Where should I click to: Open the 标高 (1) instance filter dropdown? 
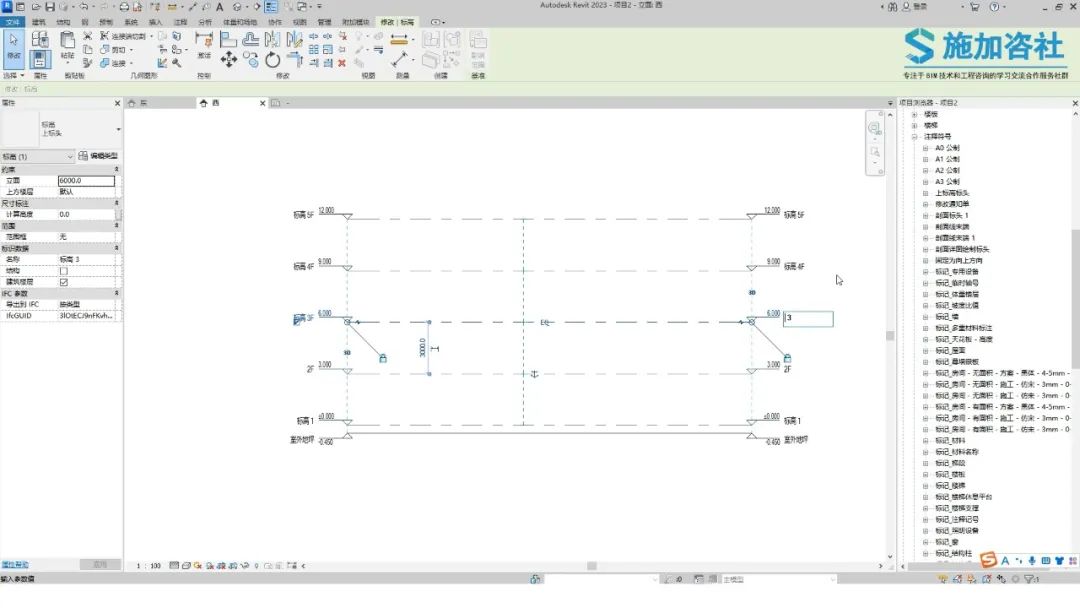37,157
